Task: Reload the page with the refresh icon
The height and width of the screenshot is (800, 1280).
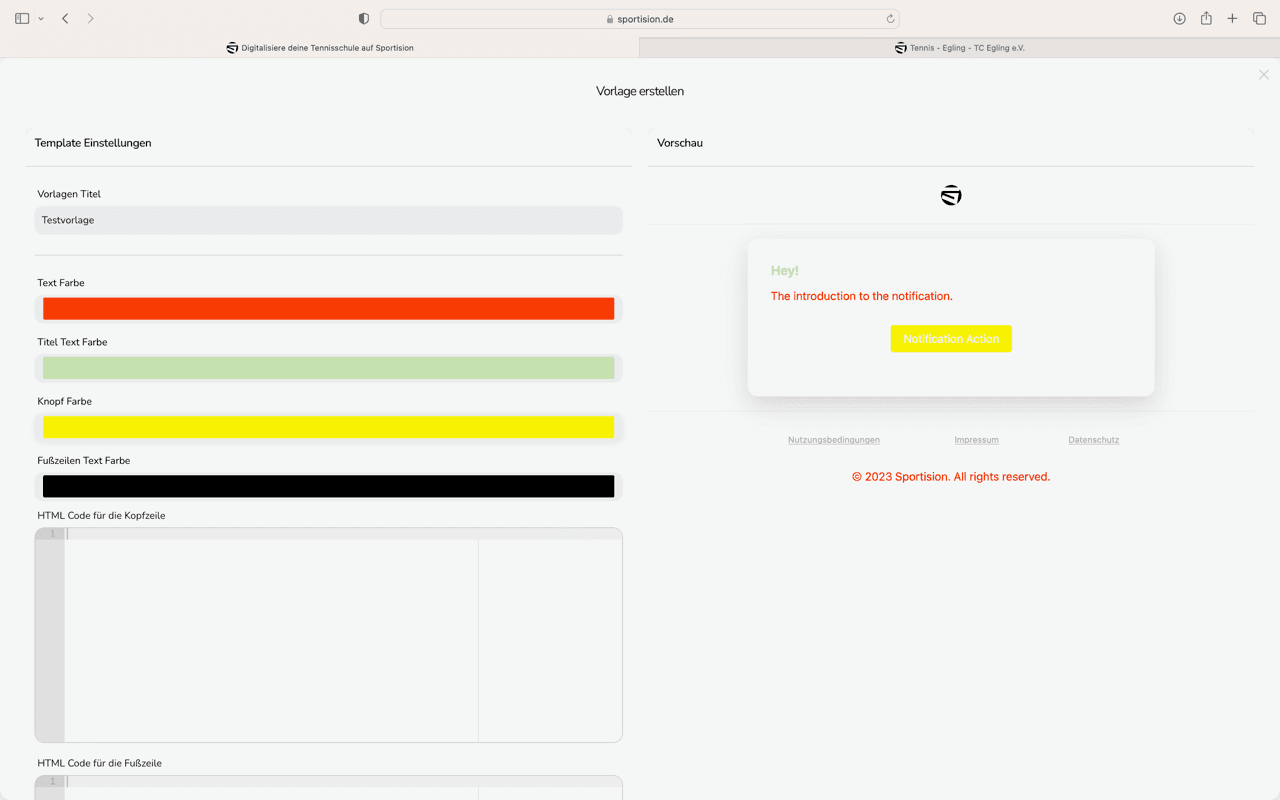Action: click(890, 19)
